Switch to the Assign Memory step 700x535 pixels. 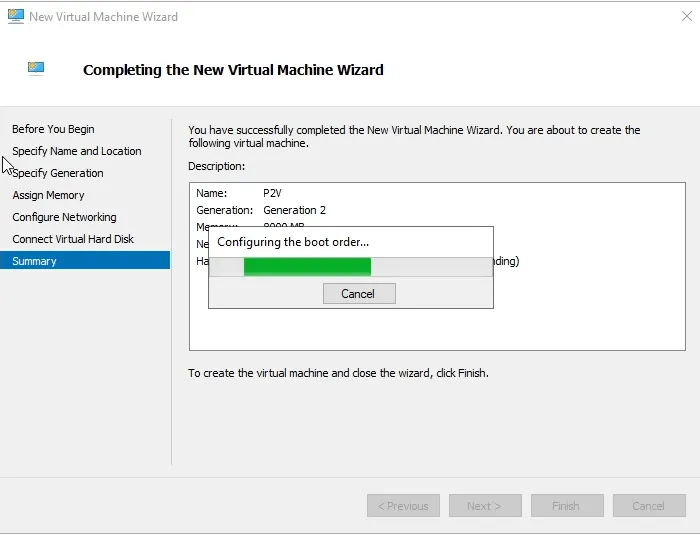coord(48,195)
